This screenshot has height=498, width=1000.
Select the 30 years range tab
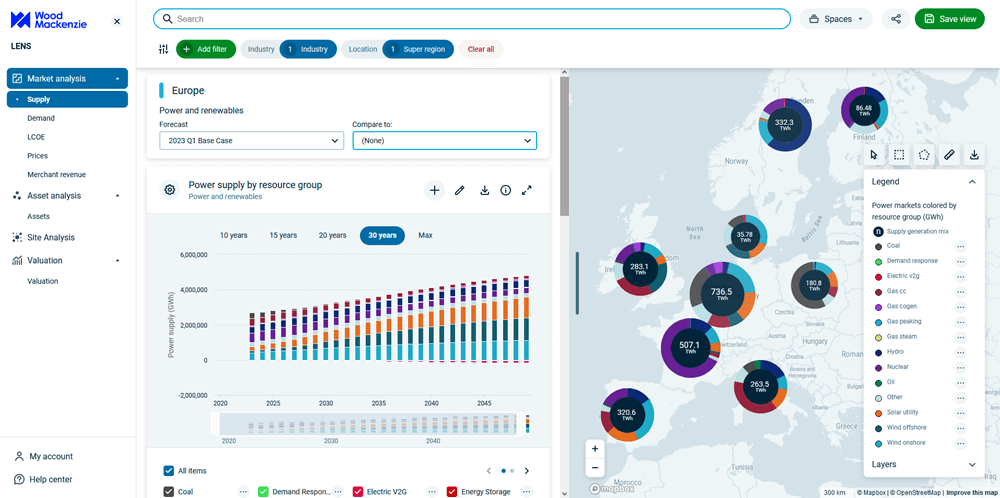(x=382, y=235)
